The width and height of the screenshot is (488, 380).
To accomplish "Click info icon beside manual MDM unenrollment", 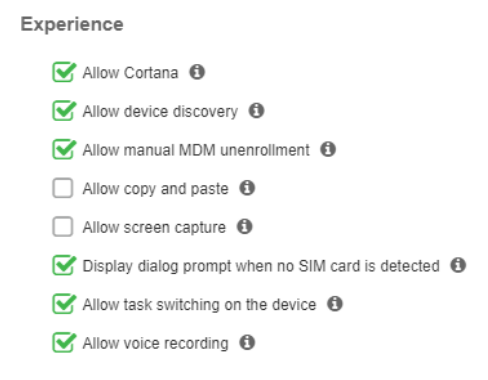I will click(328, 149).
